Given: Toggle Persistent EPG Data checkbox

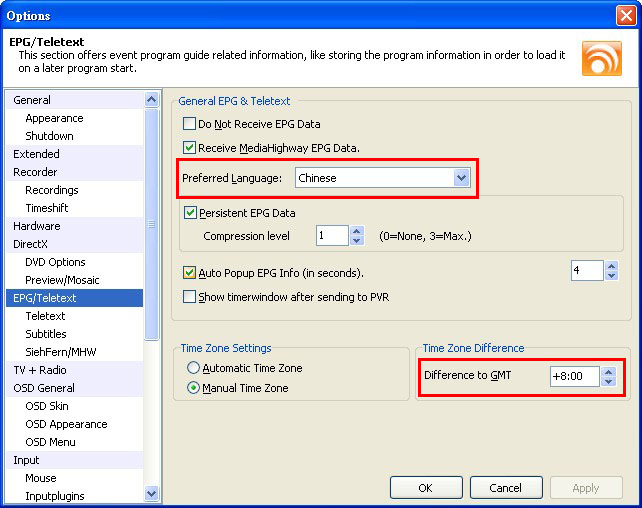Looking at the screenshot, I should (191, 213).
